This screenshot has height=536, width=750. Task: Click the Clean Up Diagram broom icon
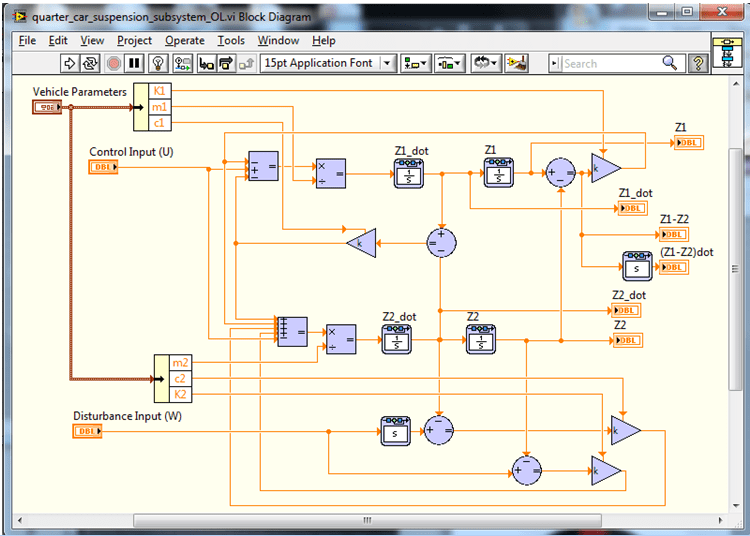tap(517, 63)
